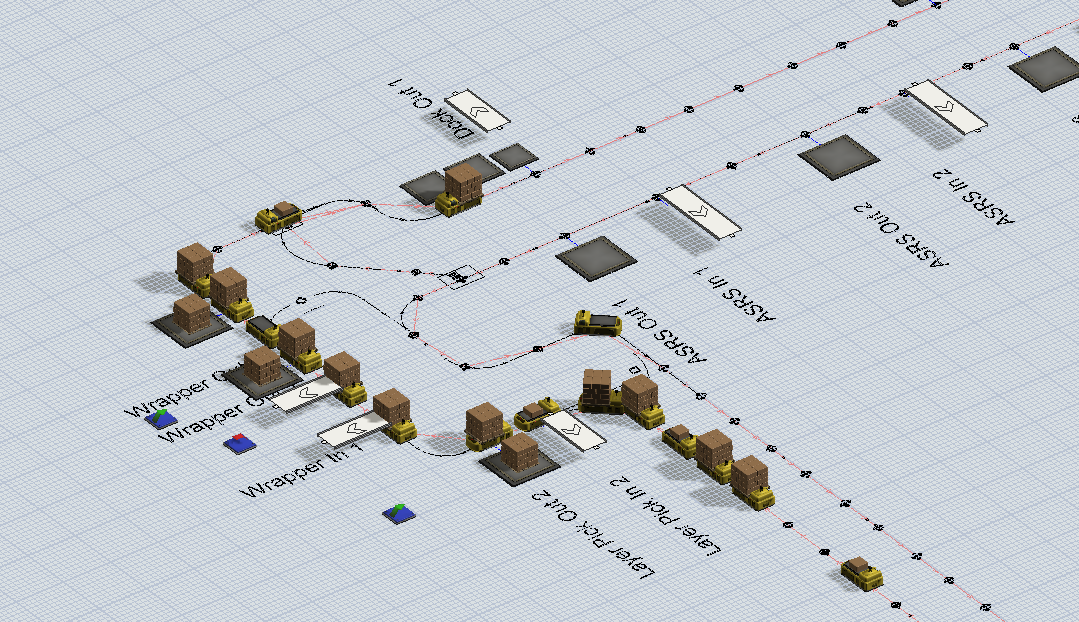Select the dark pad at far top right
1079x622 pixels.
pyautogui.click(x=1046, y=66)
